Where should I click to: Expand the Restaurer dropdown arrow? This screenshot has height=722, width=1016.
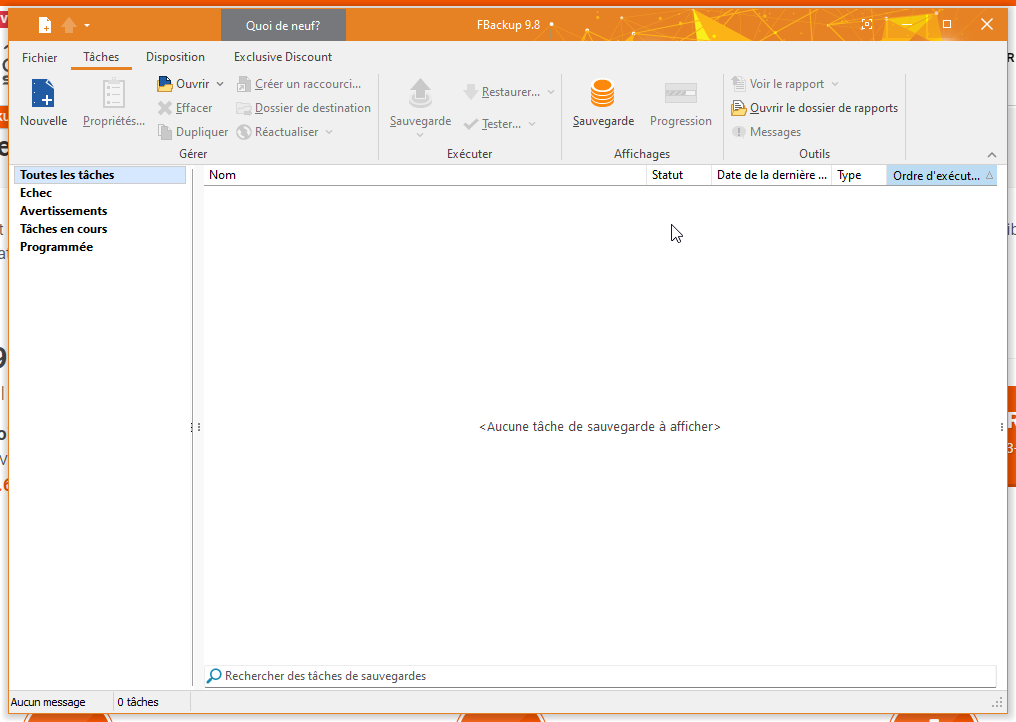coord(551,92)
